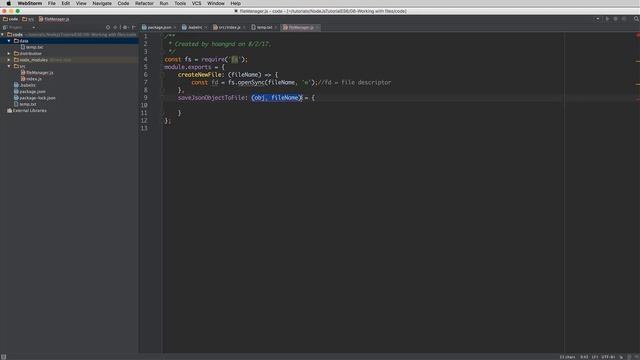Open the File menu
Screen dimensions: 640x360
pyautogui.click(x=51, y=3)
